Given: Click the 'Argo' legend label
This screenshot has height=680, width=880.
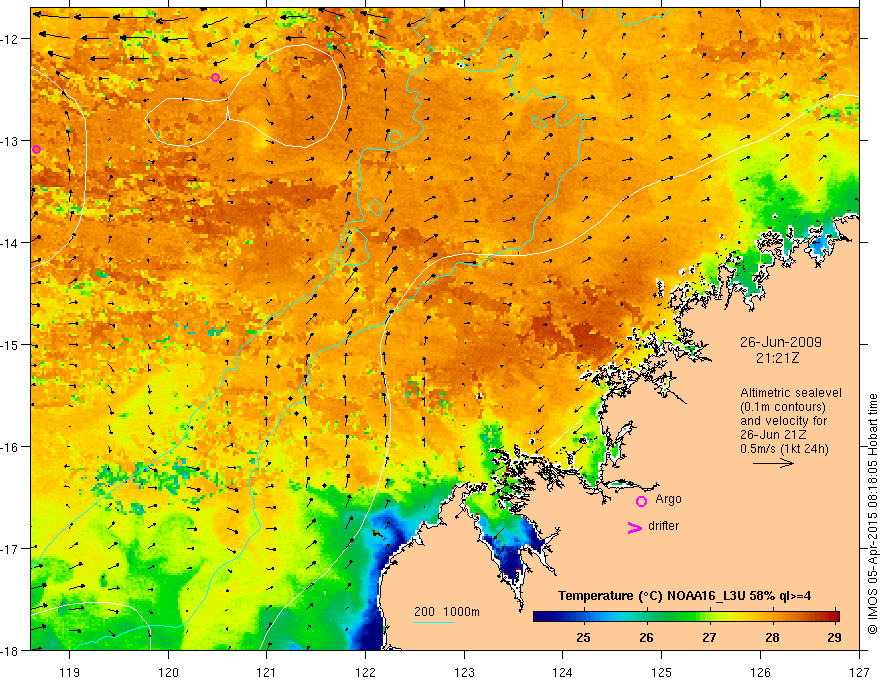Looking at the screenshot, I should click(668, 499).
